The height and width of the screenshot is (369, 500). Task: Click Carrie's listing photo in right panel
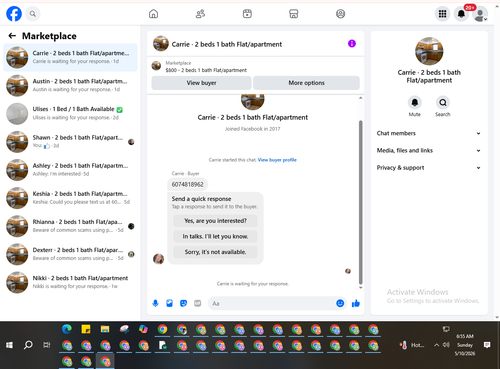point(429,51)
